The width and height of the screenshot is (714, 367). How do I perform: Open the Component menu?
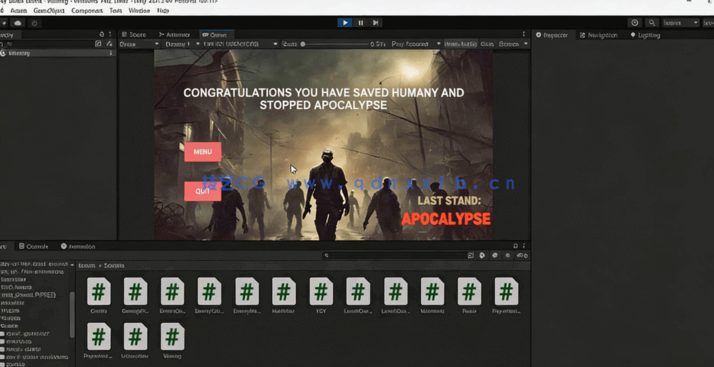[x=87, y=10]
